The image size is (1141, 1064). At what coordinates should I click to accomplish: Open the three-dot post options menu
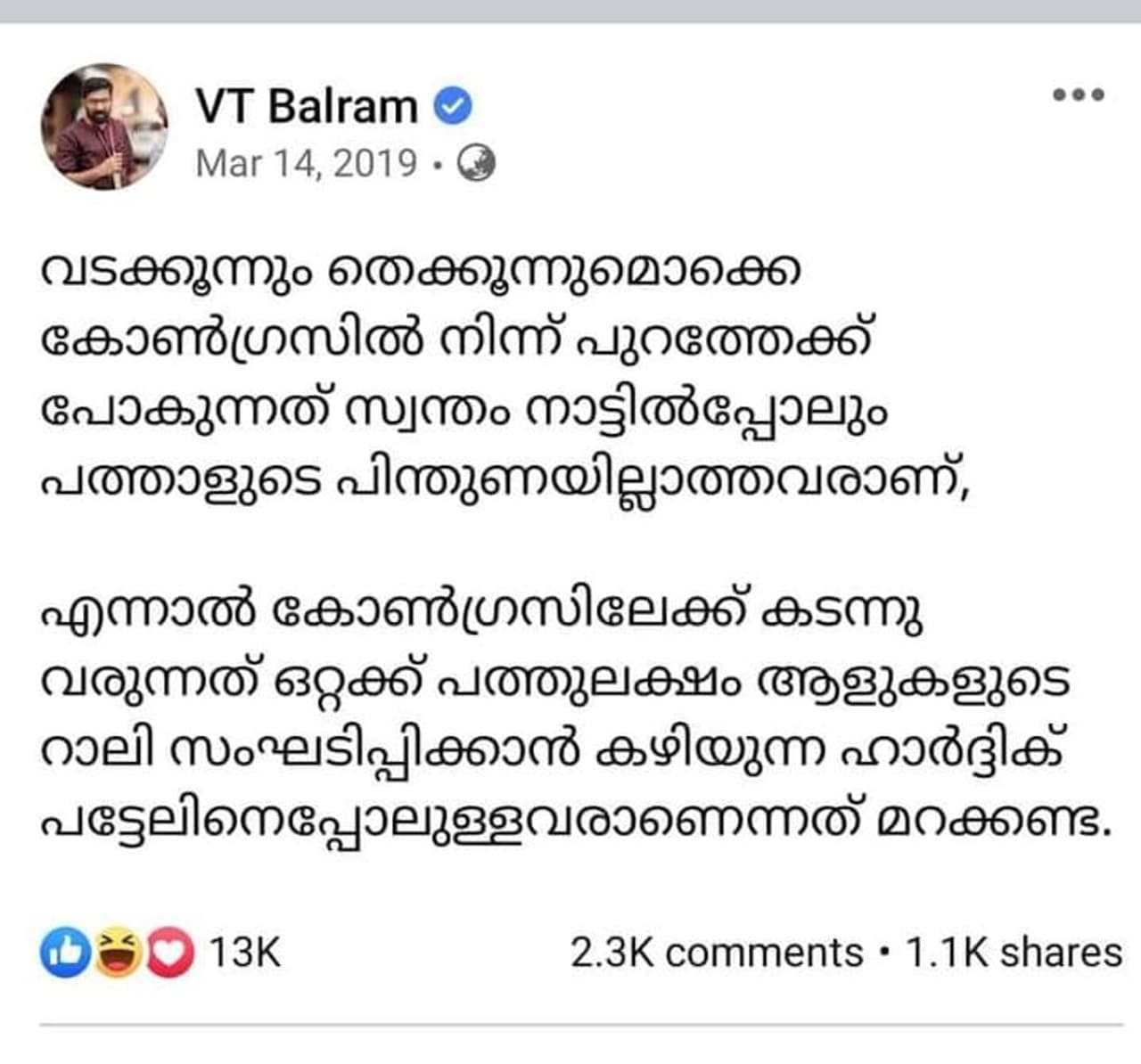point(1078,94)
